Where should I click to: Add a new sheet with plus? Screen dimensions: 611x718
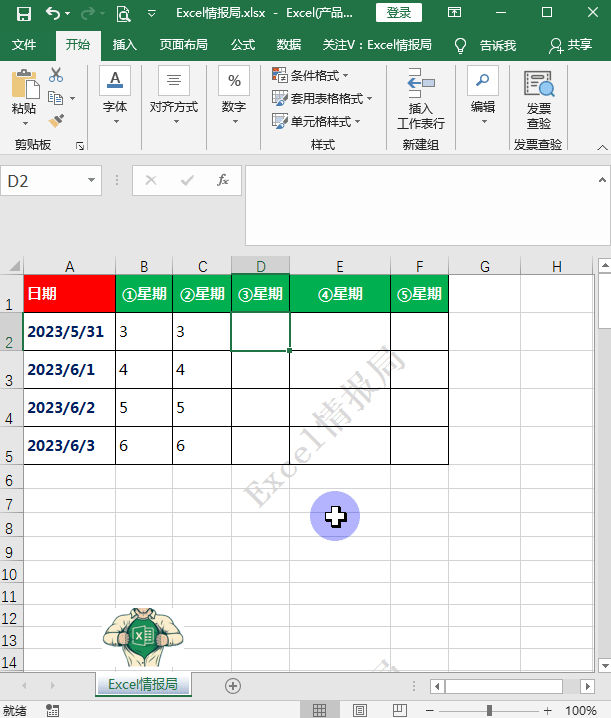tap(233, 685)
